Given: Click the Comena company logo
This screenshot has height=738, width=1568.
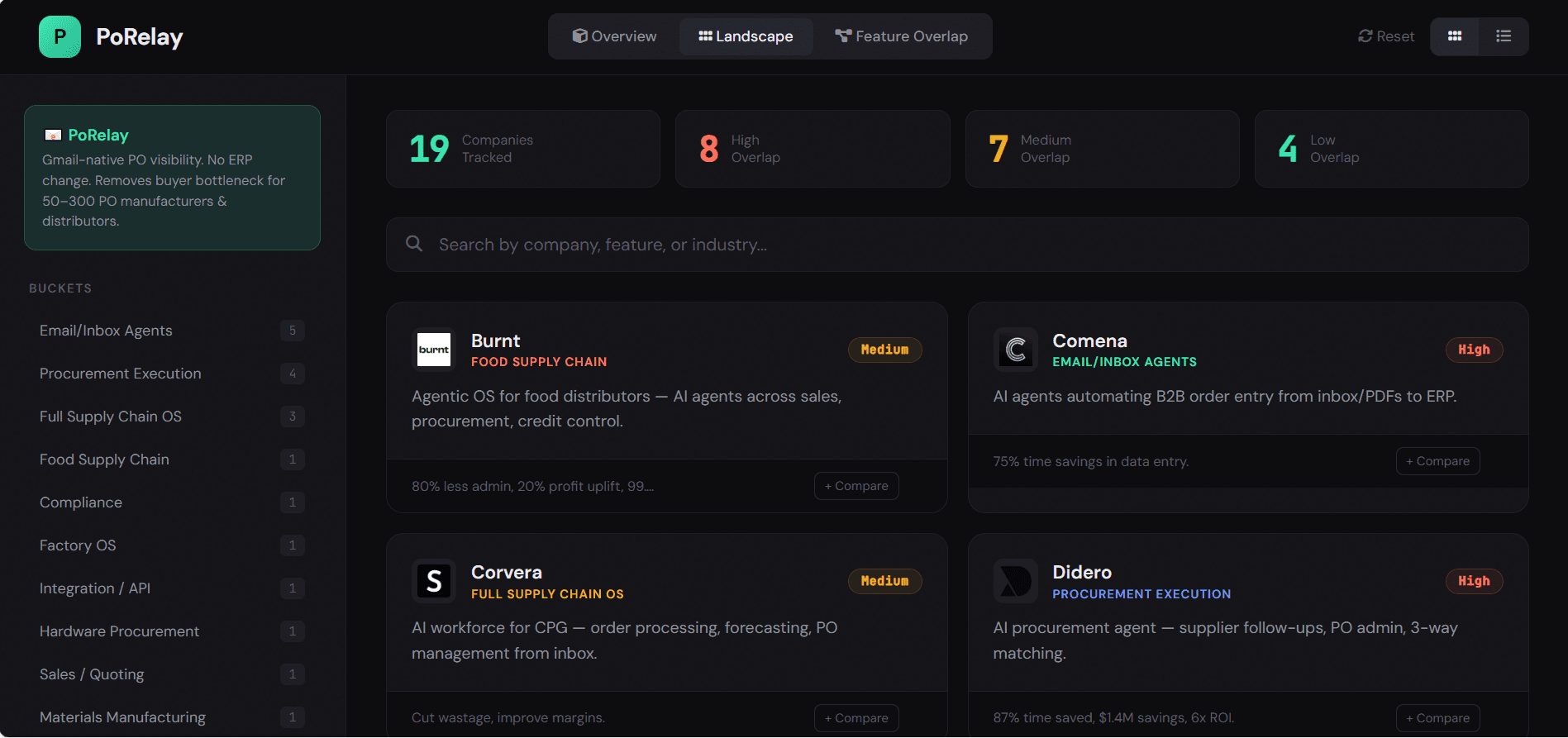Looking at the screenshot, I should [x=1015, y=350].
